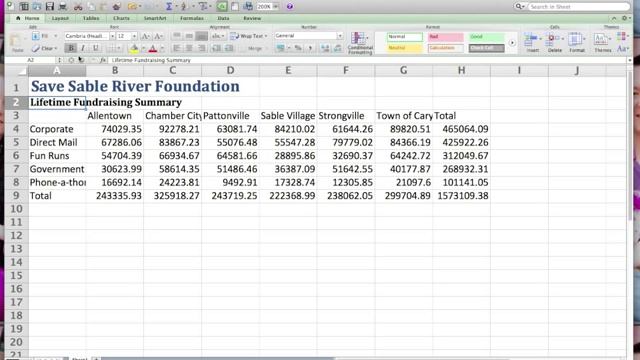Click the Save icon in the toolbar
Image resolution: width=640 pixels, height=360 pixels.
click(x=50, y=6)
